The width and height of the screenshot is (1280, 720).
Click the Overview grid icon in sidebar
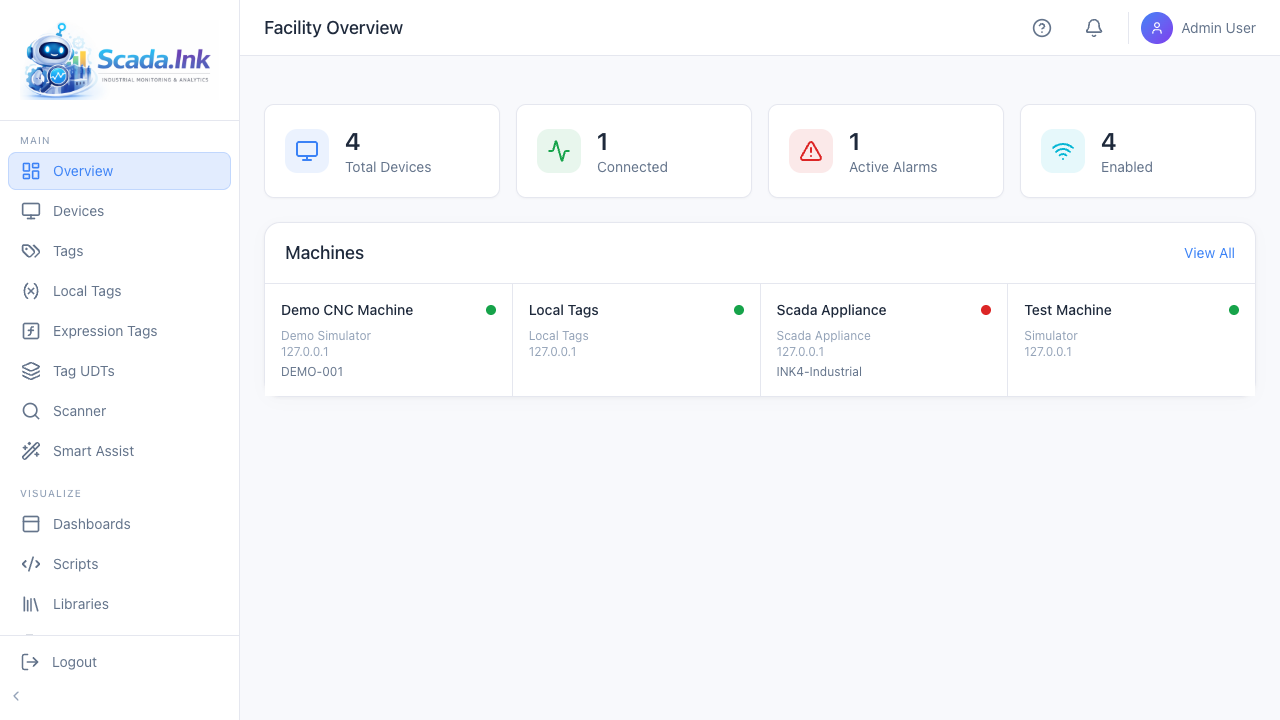tap(31, 171)
